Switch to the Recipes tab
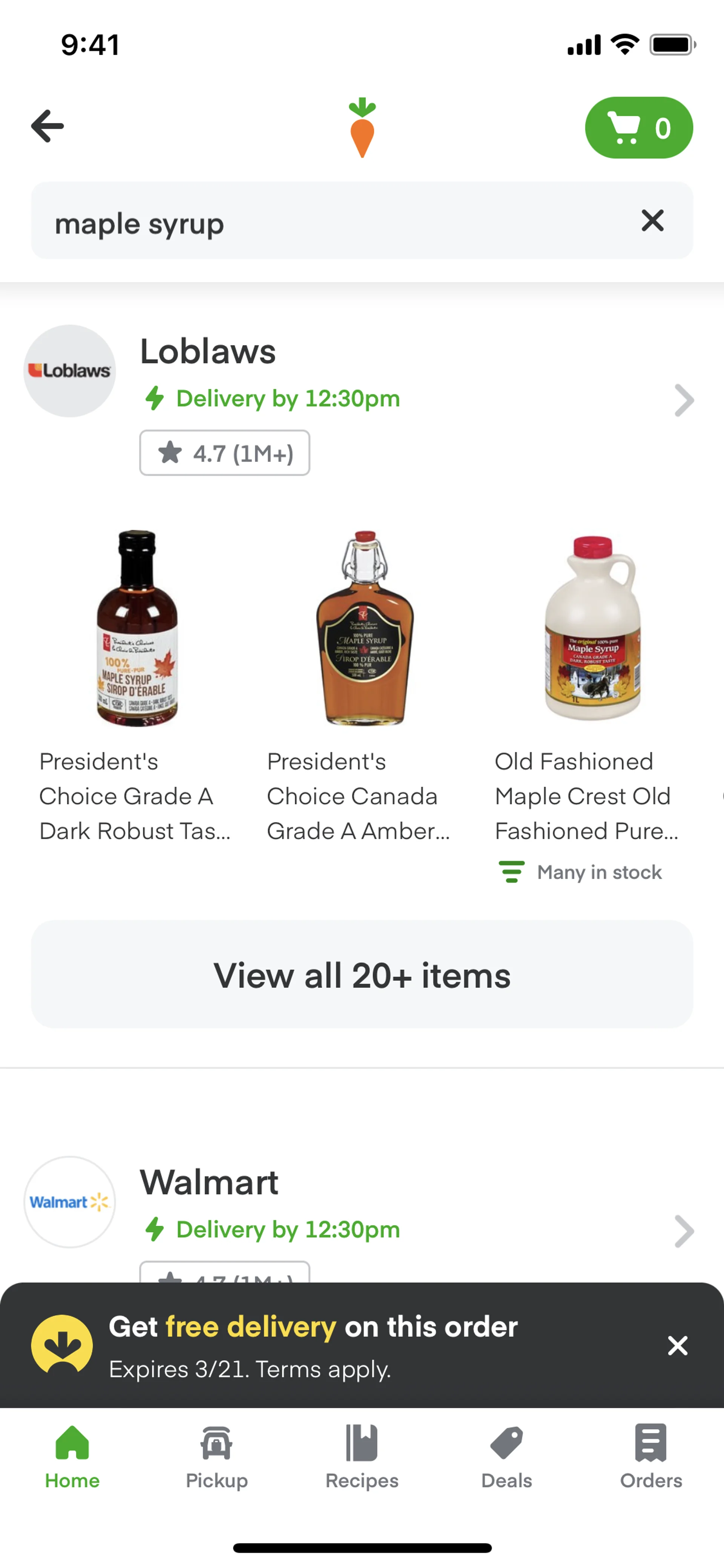The image size is (724, 1568). (362, 1456)
